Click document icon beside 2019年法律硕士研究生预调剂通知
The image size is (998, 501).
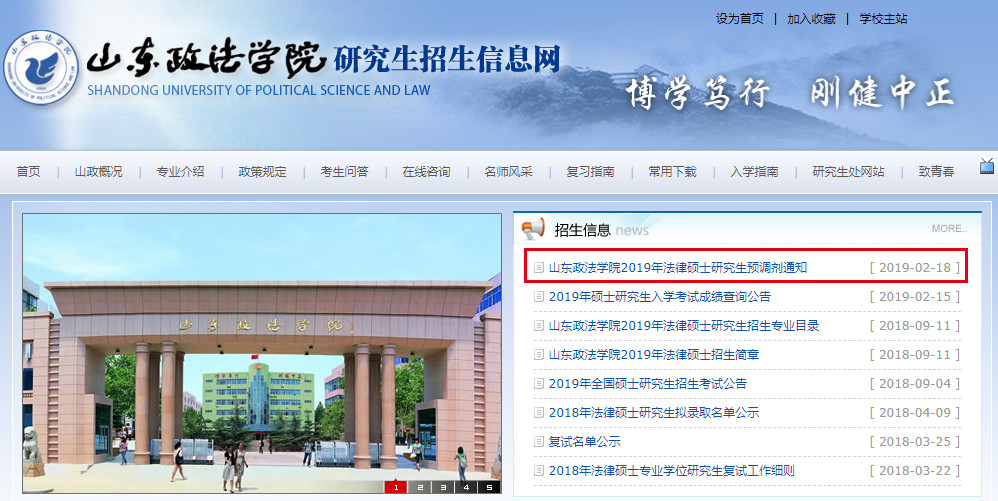point(539,267)
